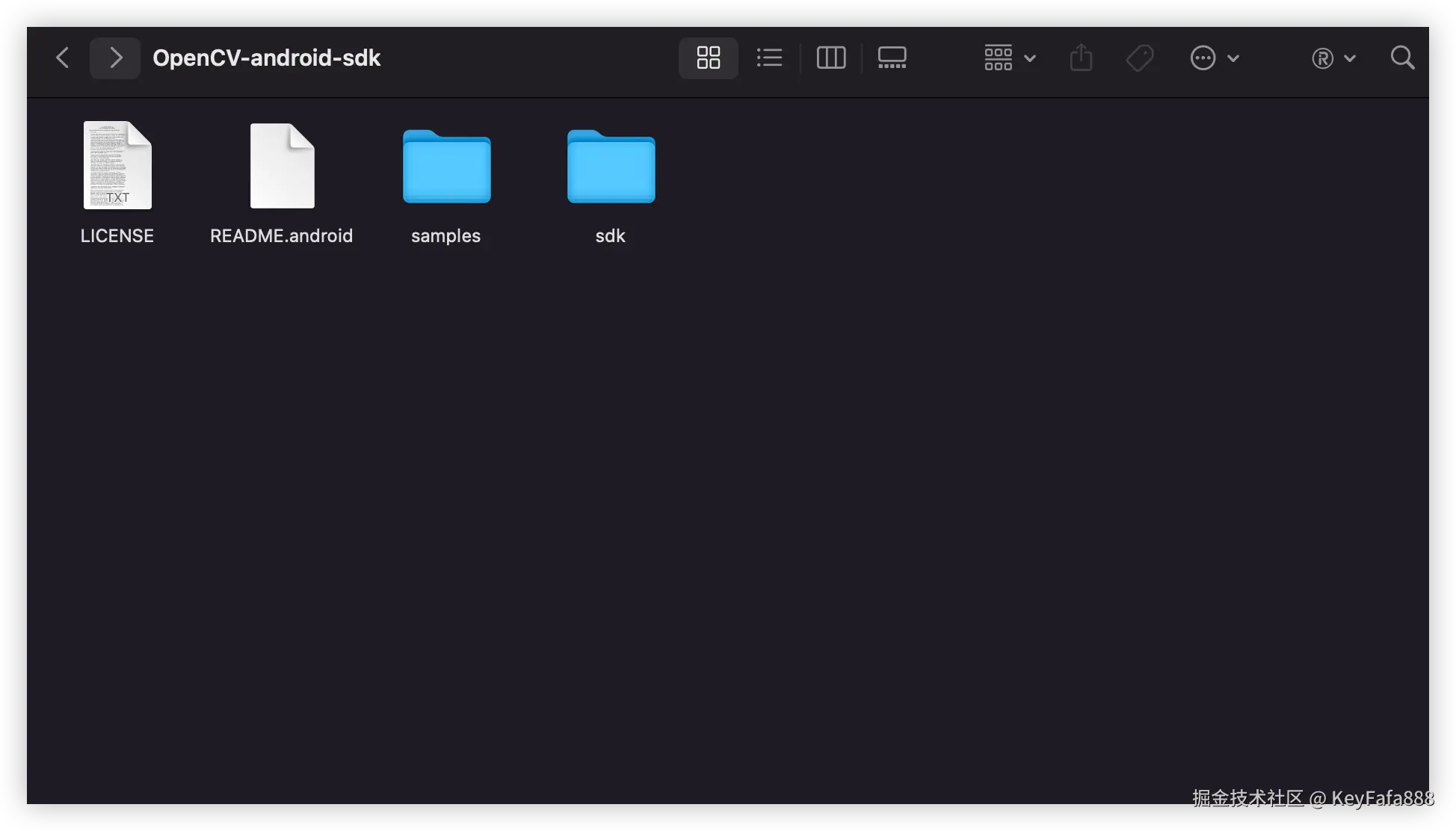1456x831 pixels.
Task: Expand the group-by dropdown chevron
Action: coord(1030,58)
